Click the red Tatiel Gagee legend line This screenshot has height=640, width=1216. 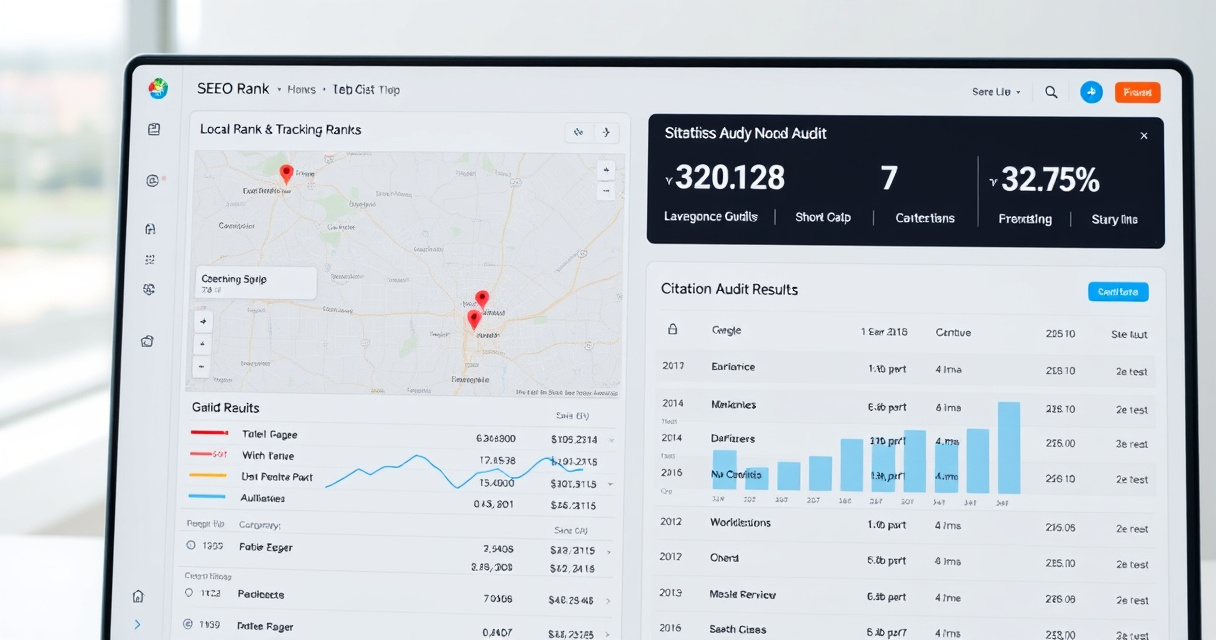(209, 434)
